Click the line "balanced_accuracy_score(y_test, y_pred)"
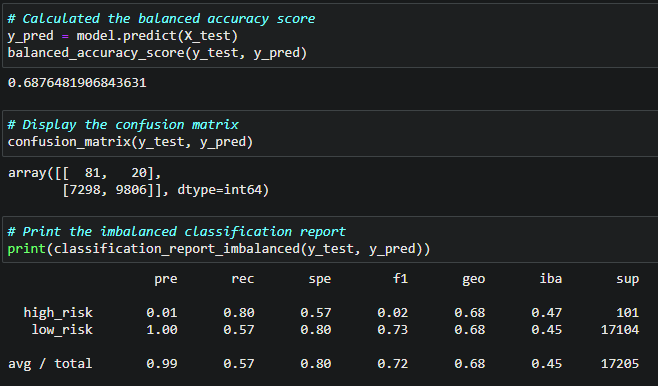The width and height of the screenshot is (658, 386). [x=157, y=53]
